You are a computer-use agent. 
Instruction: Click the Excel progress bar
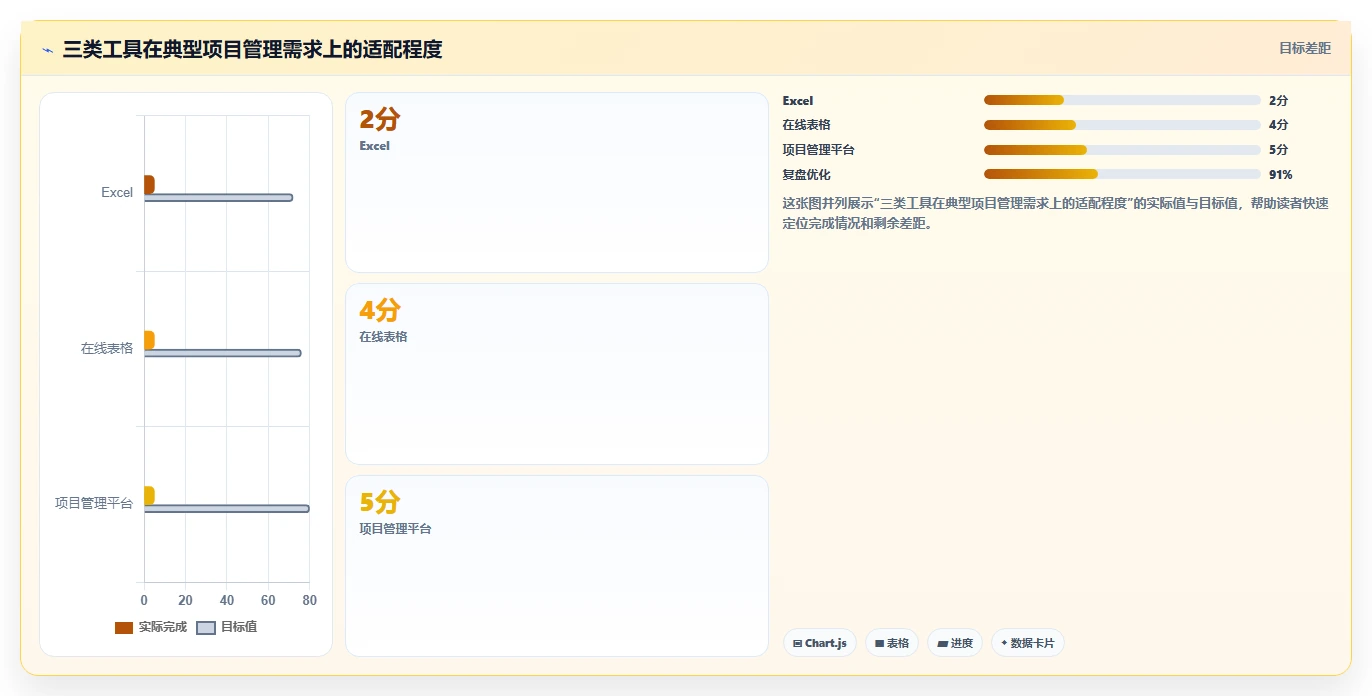pos(1122,100)
